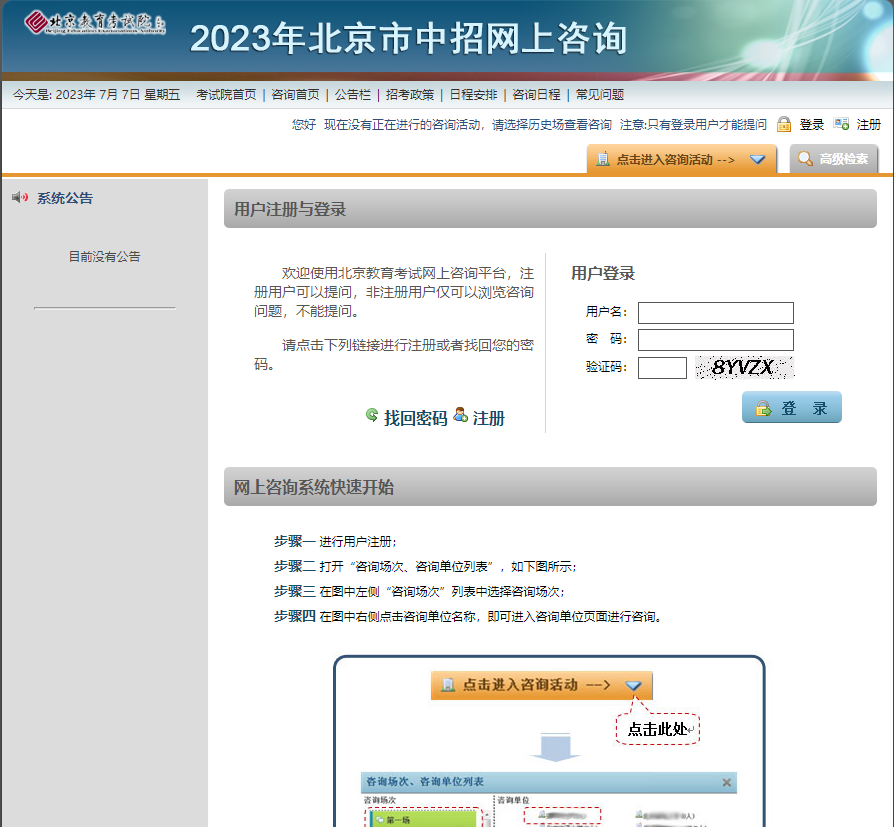
Task: Click the lock icon beside 登录
Action: pos(784,125)
